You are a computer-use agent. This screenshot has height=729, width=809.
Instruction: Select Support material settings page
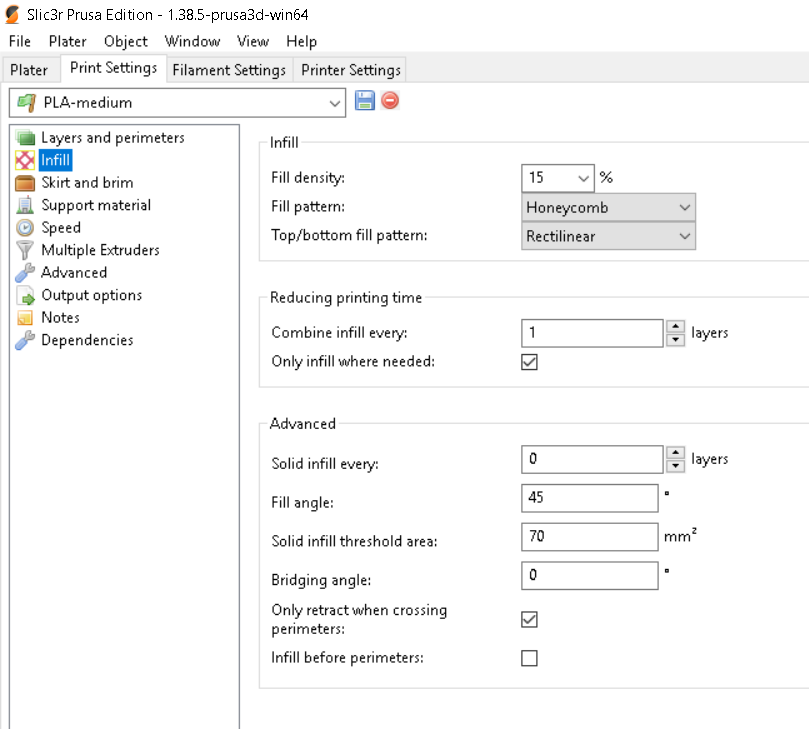coord(96,205)
